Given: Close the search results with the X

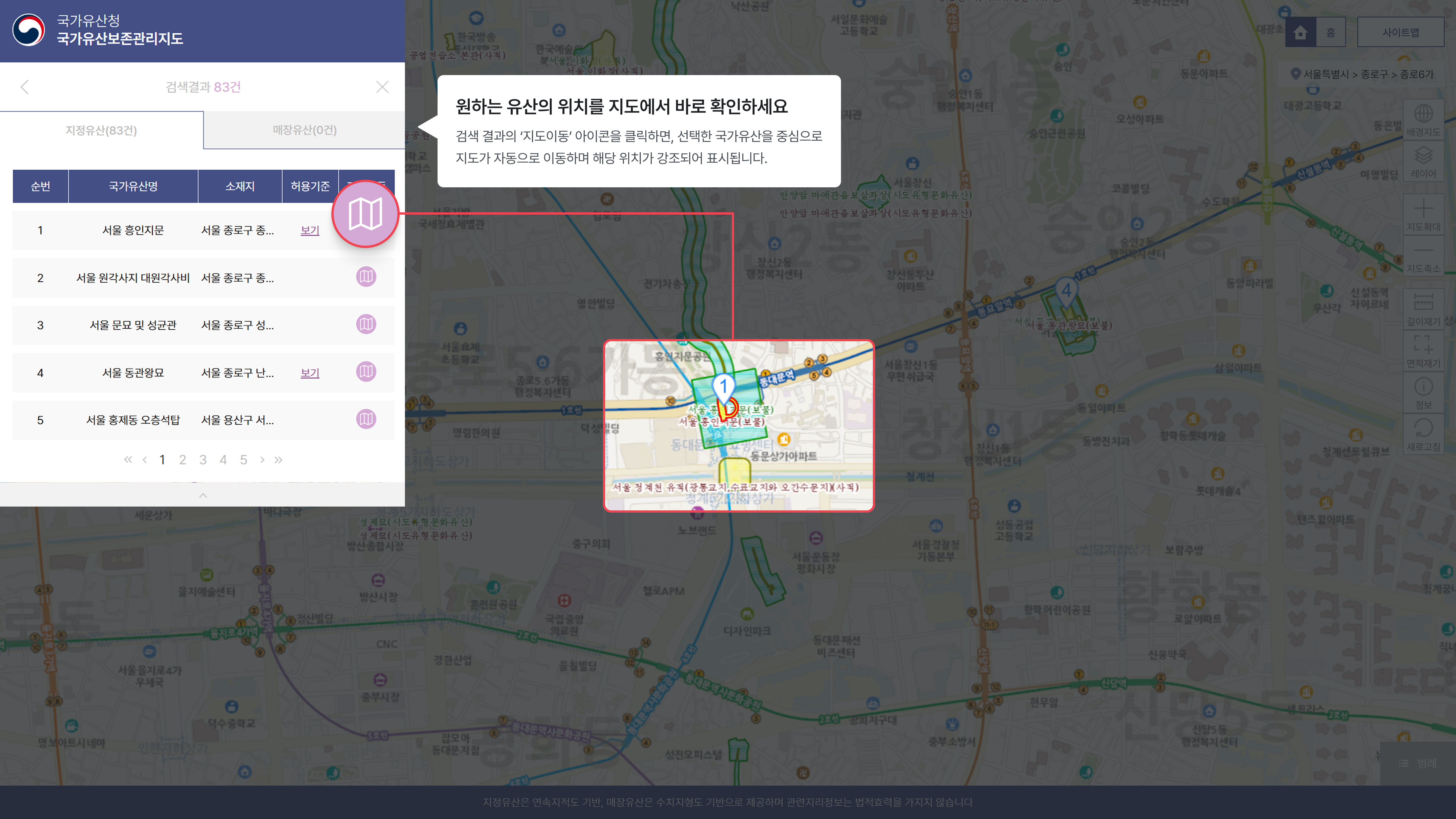Looking at the screenshot, I should (383, 87).
